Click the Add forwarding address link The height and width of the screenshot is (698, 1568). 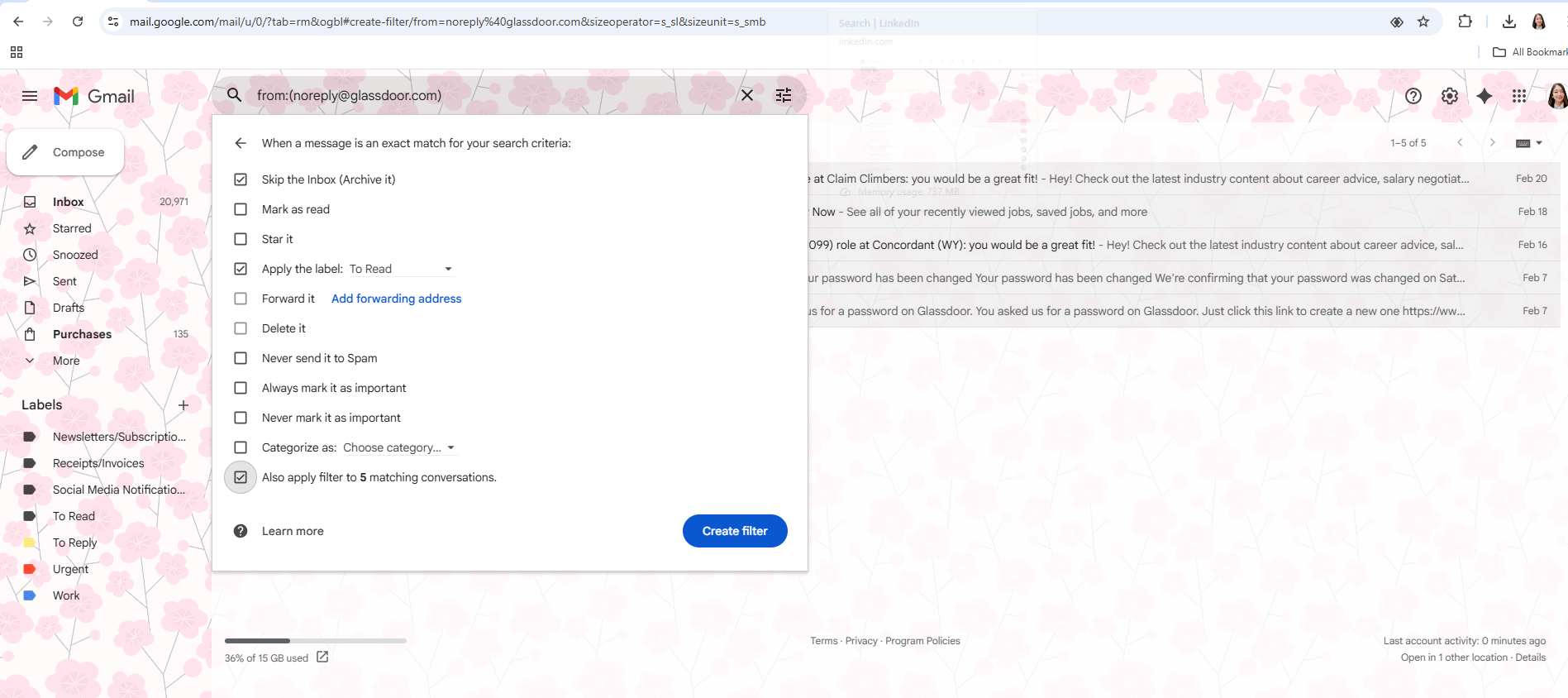click(397, 299)
